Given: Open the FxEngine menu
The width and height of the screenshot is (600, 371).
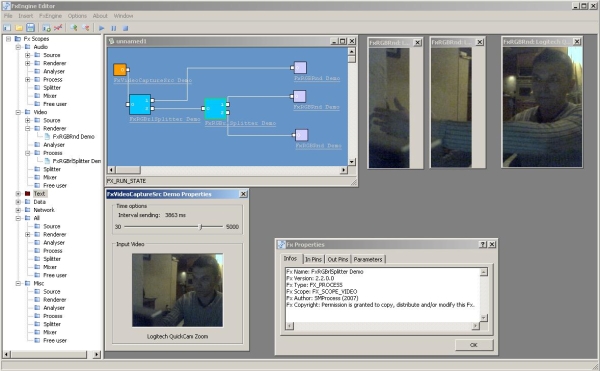Looking at the screenshot, I should [x=51, y=16].
